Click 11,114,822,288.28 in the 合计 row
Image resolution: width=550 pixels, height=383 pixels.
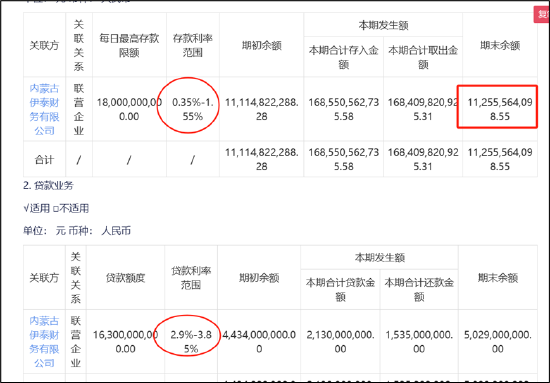261,159
